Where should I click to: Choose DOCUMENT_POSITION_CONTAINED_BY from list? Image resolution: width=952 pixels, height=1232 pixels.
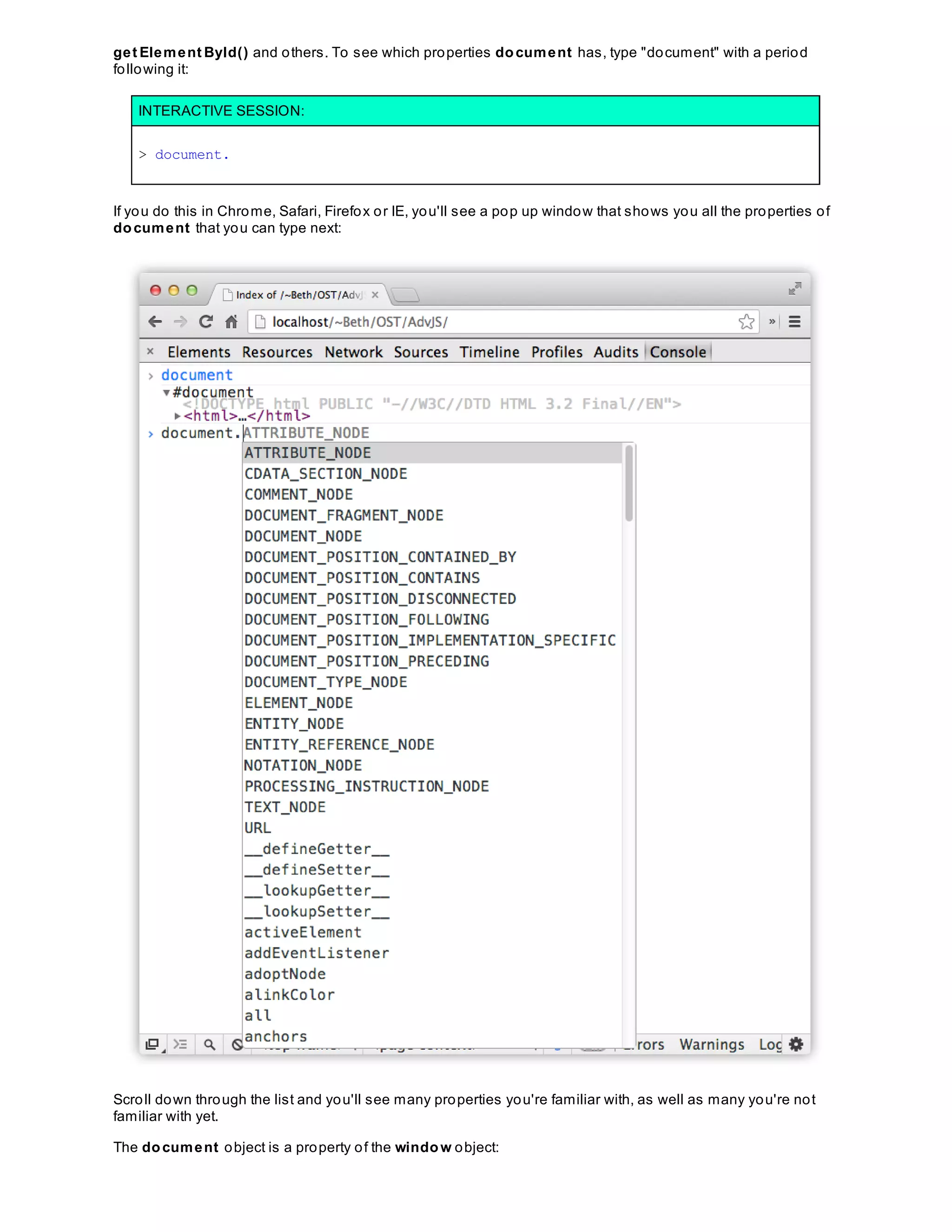(433, 557)
